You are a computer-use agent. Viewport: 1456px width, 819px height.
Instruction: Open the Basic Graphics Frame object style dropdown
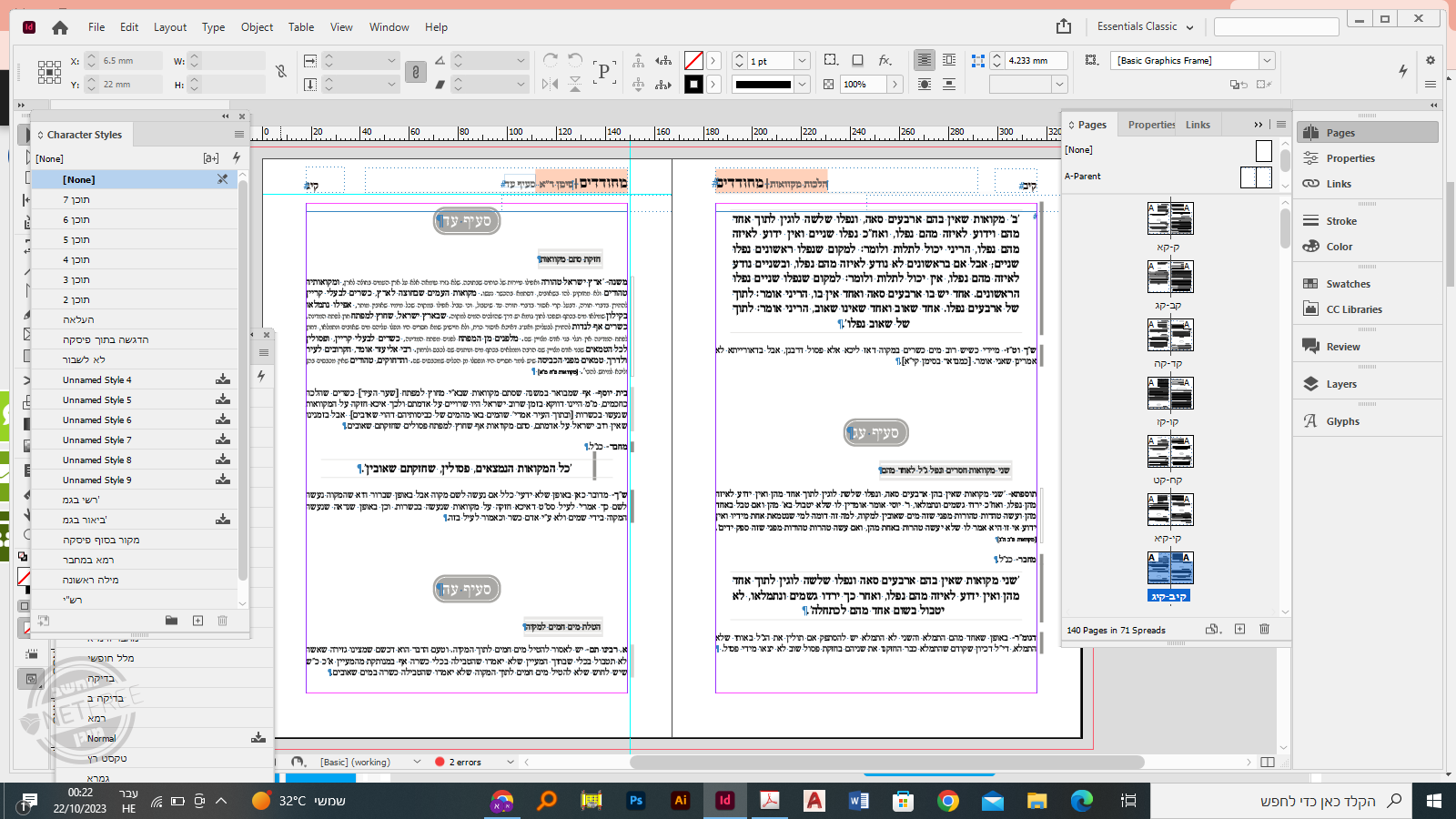coord(1267,61)
